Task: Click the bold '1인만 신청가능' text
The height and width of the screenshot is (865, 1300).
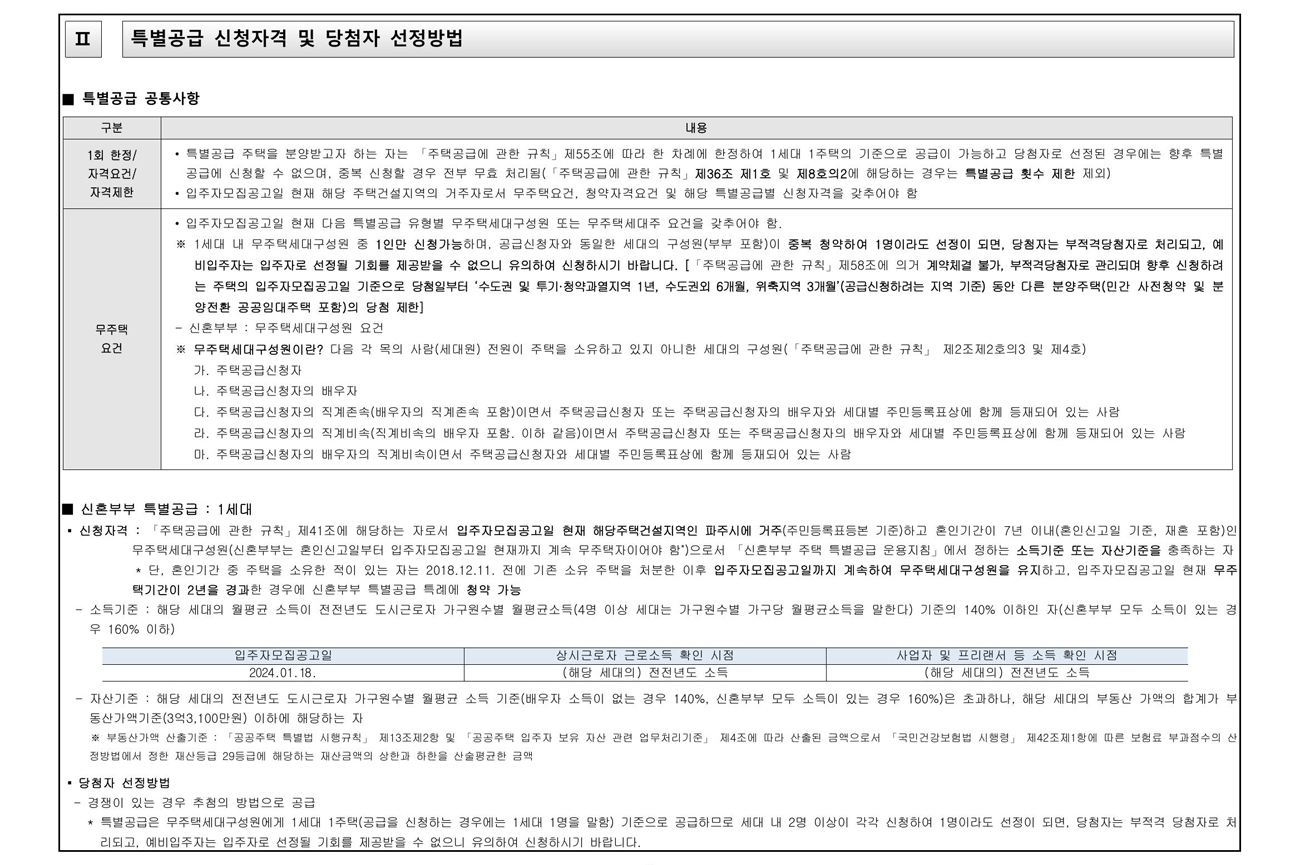Action: pos(419,244)
